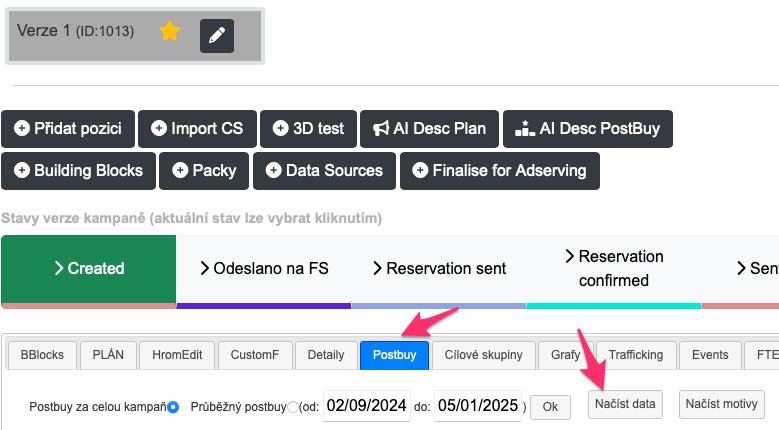Open Data Sources

[x=324, y=171]
